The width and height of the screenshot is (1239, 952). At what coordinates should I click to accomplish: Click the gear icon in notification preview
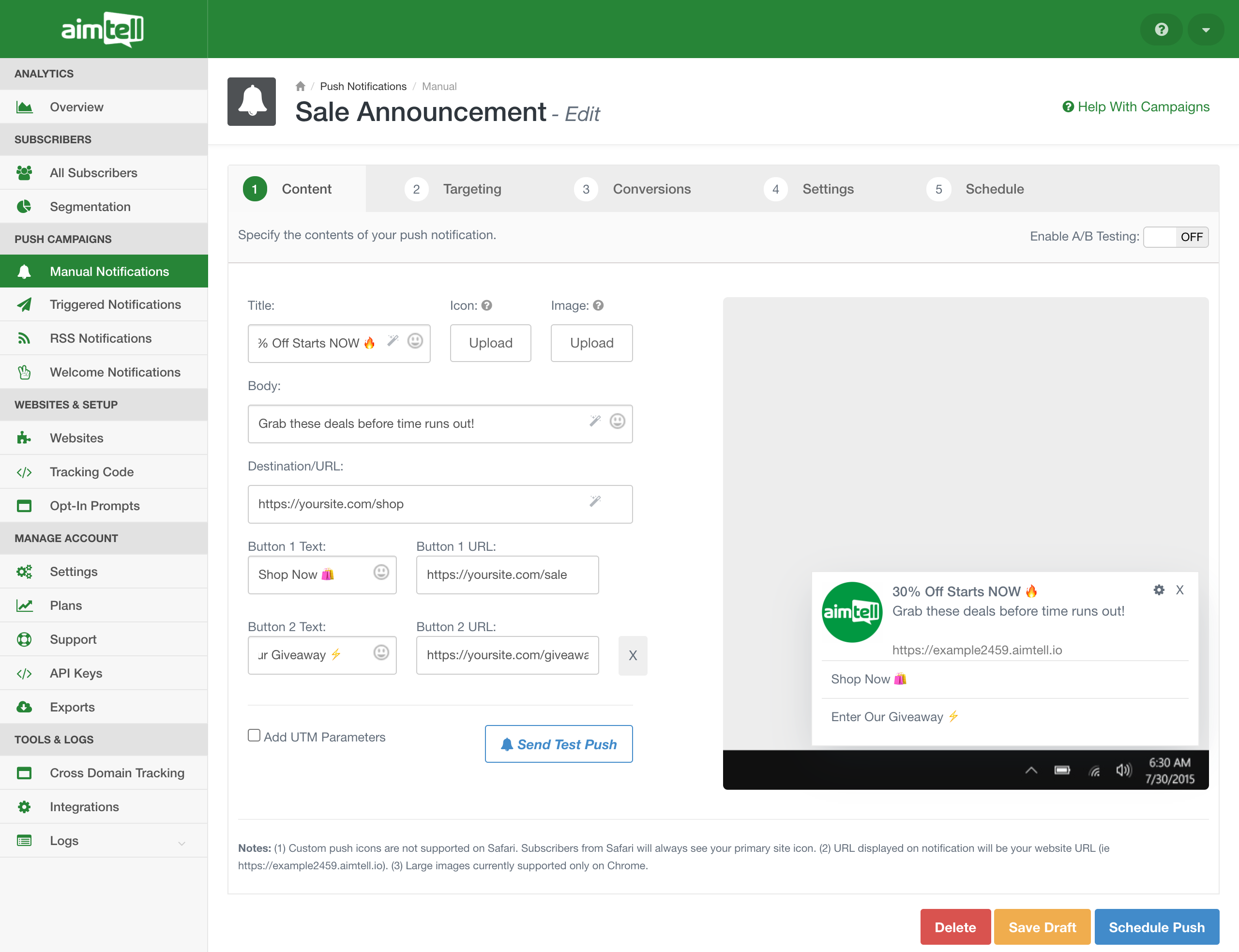click(x=1159, y=590)
